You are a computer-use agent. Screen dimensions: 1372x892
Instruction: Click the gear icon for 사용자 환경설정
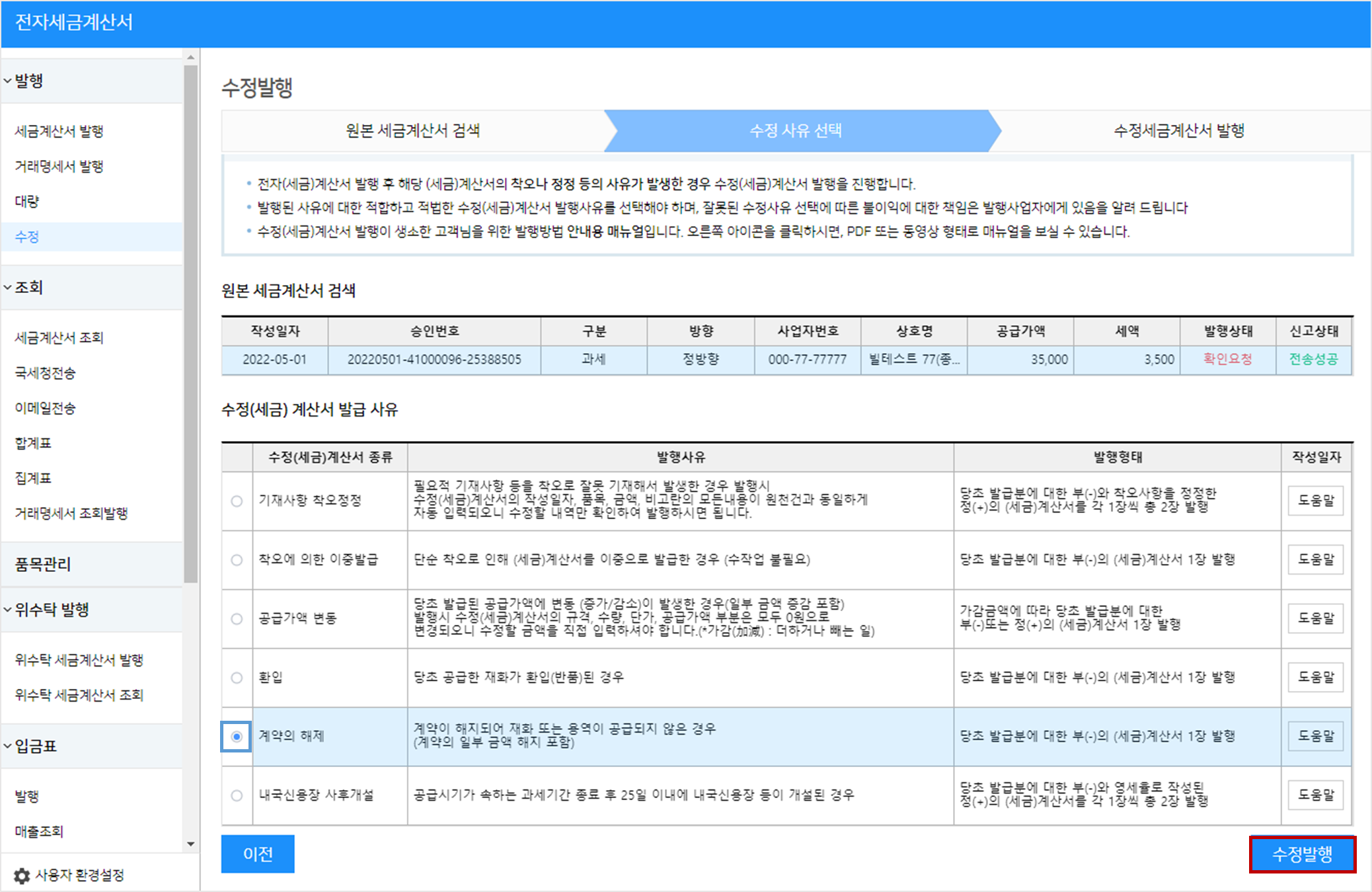[22, 875]
